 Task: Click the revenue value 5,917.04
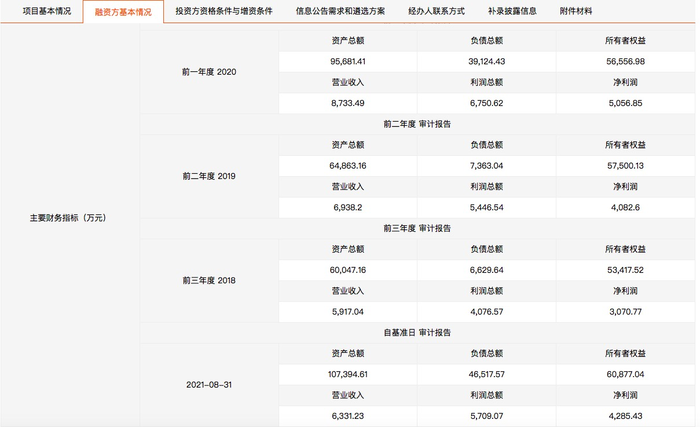pyautogui.click(x=348, y=312)
